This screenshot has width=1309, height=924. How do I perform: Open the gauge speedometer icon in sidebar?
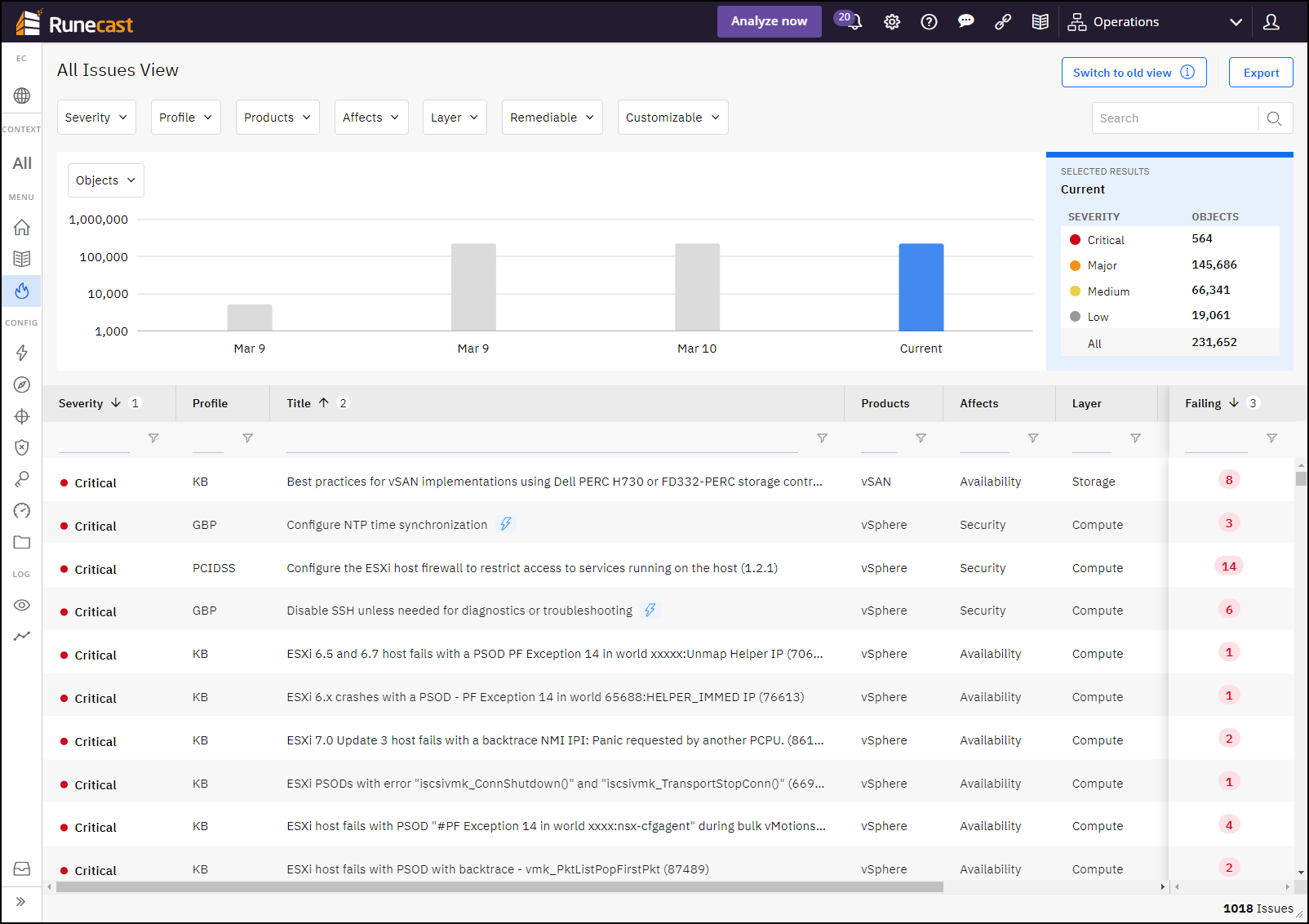click(22, 511)
